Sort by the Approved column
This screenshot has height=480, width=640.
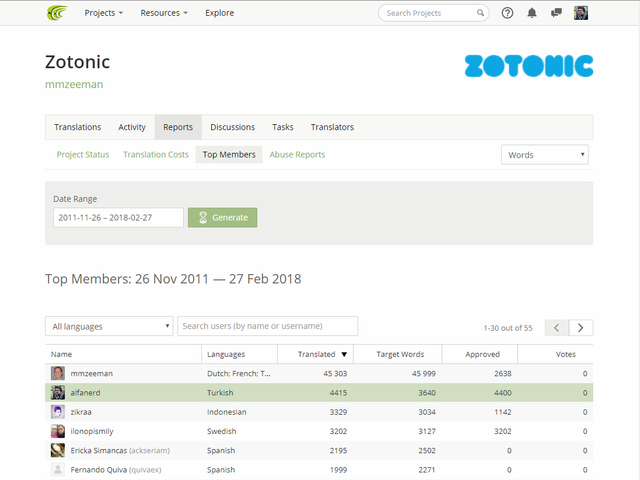(482, 354)
